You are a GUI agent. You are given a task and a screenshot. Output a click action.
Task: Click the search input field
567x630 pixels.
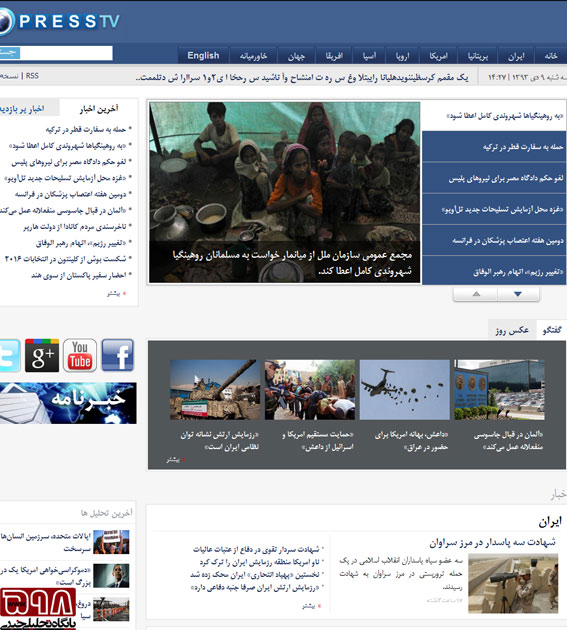(x=66, y=53)
